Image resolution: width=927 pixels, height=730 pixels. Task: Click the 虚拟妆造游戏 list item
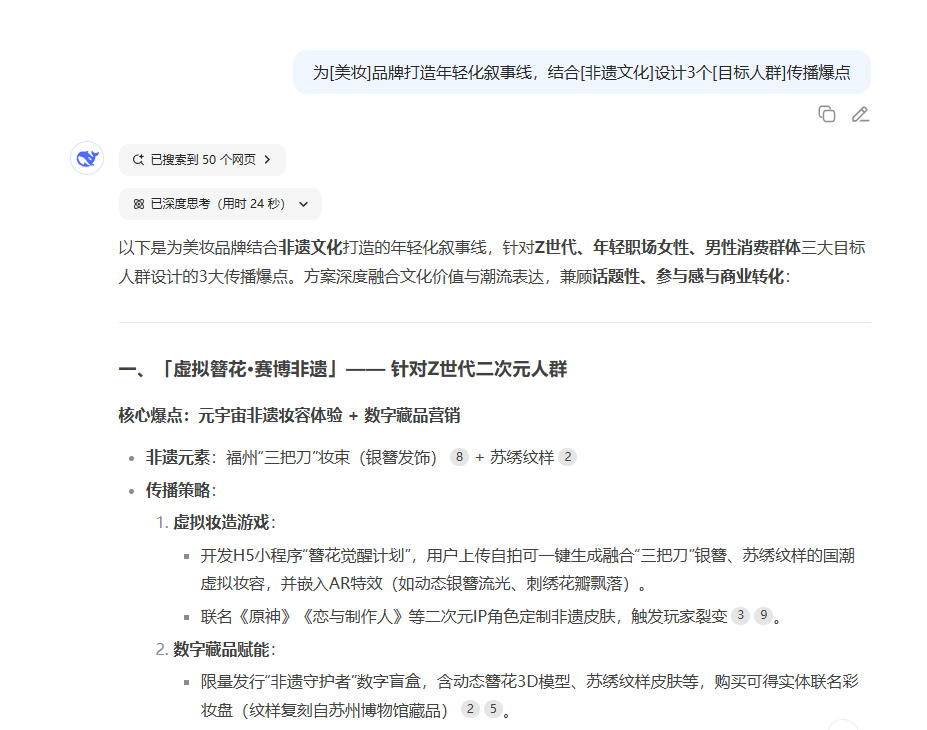pos(222,522)
